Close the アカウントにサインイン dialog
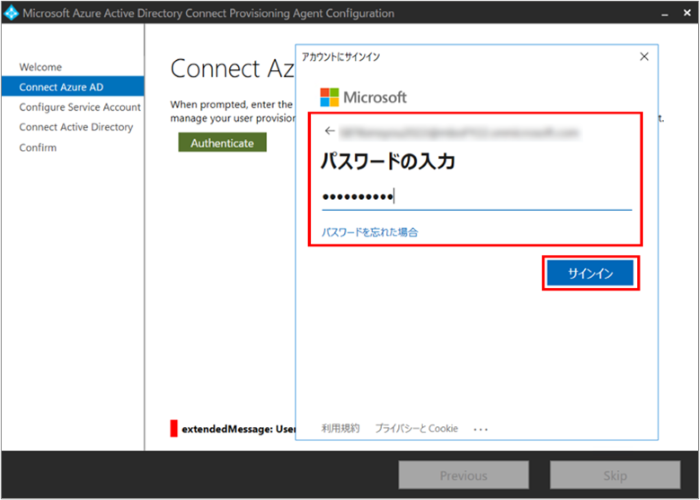Viewport: 700px width, 500px height. tap(644, 57)
